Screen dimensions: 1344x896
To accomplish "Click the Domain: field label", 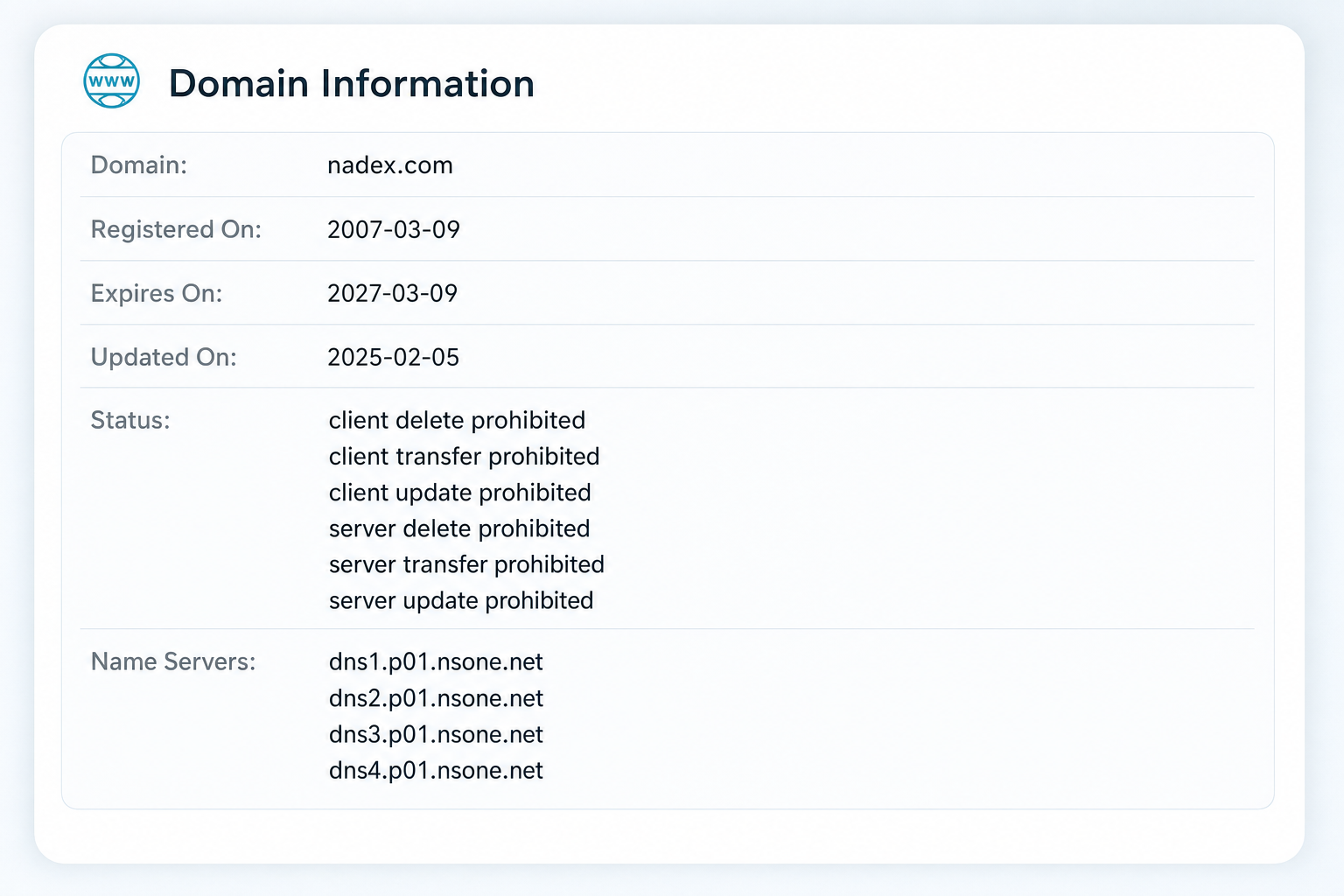I will point(139,165).
